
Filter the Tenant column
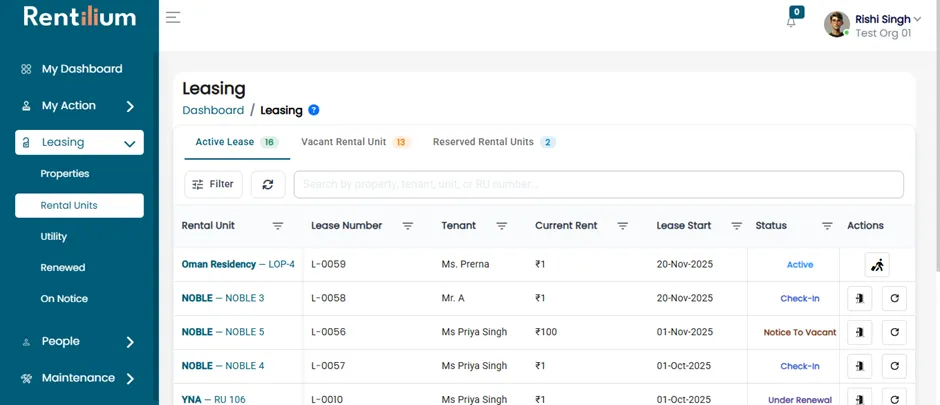click(502, 226)
